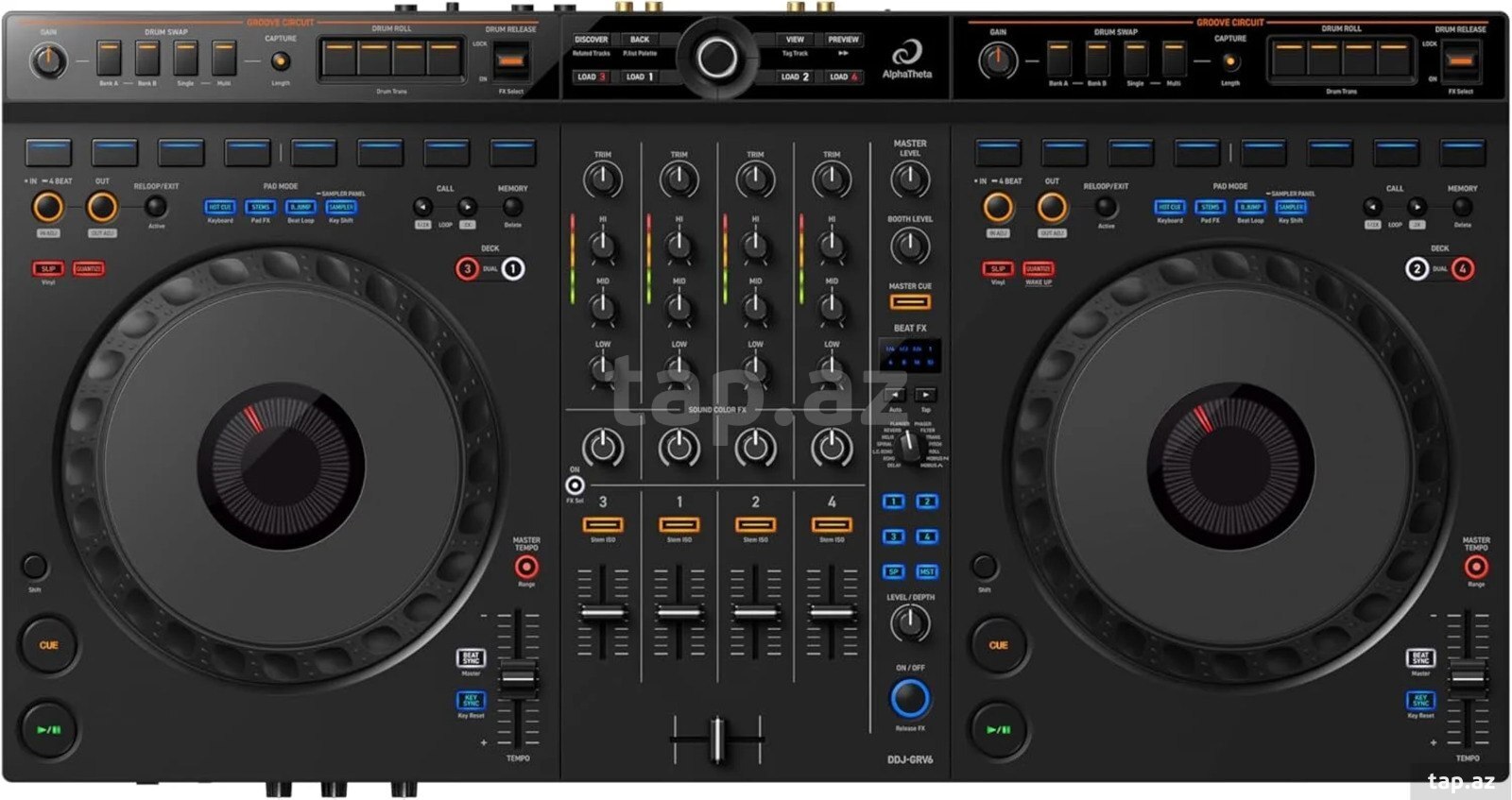Screen dimensions: 1512x800
Task: Toggle SLIP on the left deck
Action: (x=47, y=269)
